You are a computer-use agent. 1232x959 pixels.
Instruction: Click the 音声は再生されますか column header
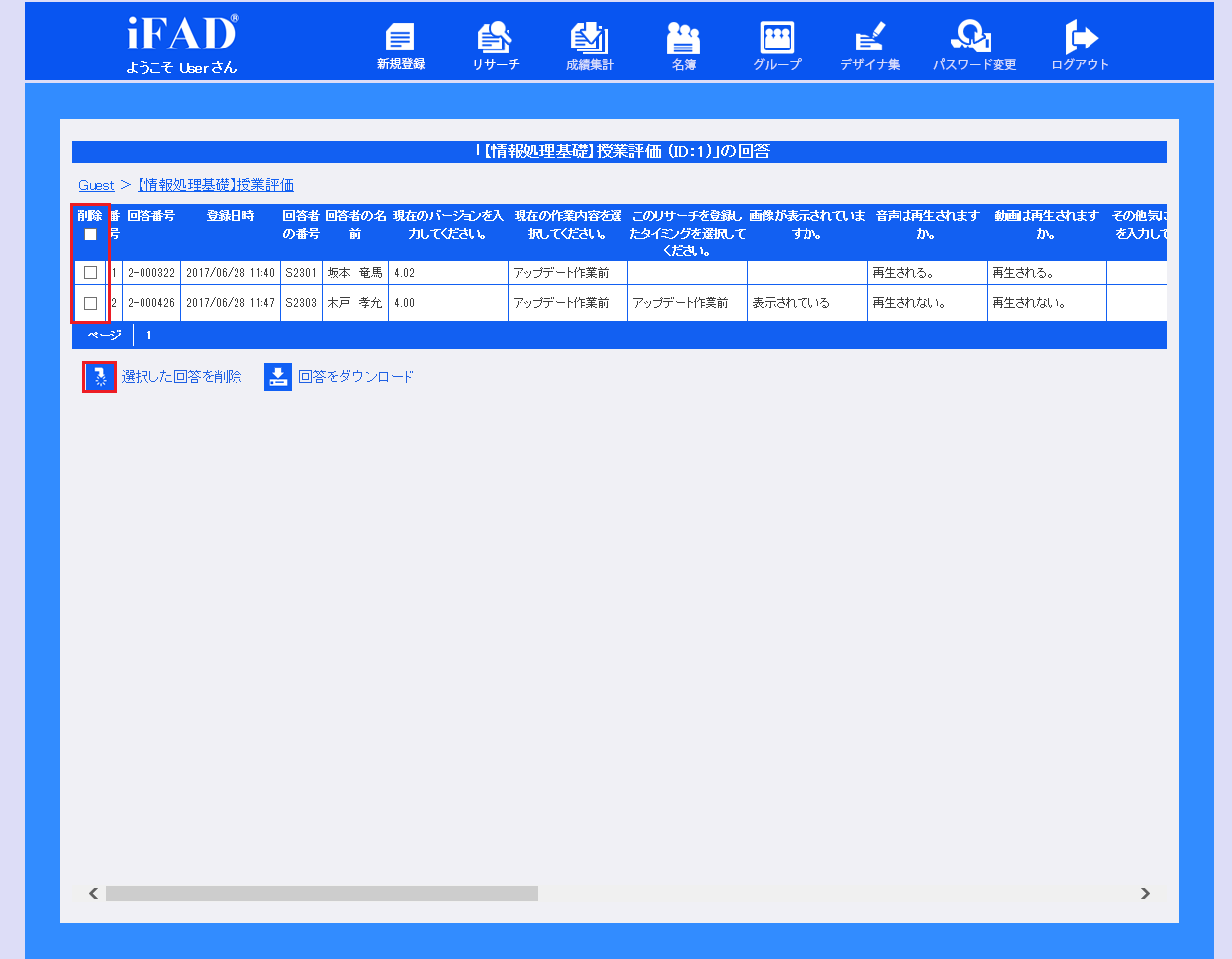(x=927, y=225)
